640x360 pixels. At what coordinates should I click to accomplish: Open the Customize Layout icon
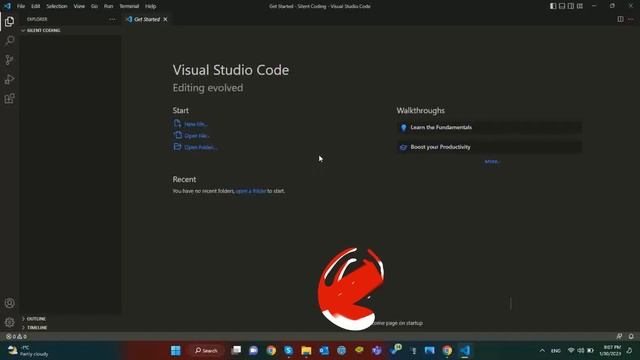click(x=580, y=6)
